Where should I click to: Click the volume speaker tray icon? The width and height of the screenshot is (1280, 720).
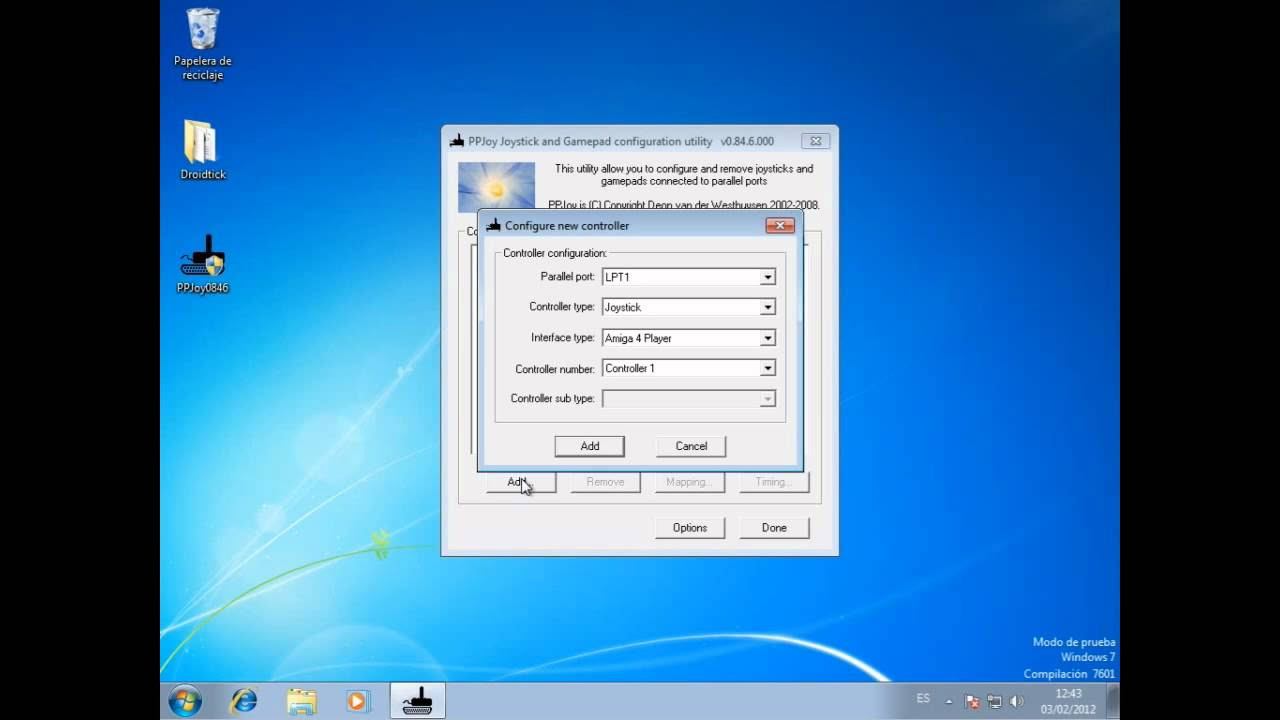click(x=1017, y=701)
